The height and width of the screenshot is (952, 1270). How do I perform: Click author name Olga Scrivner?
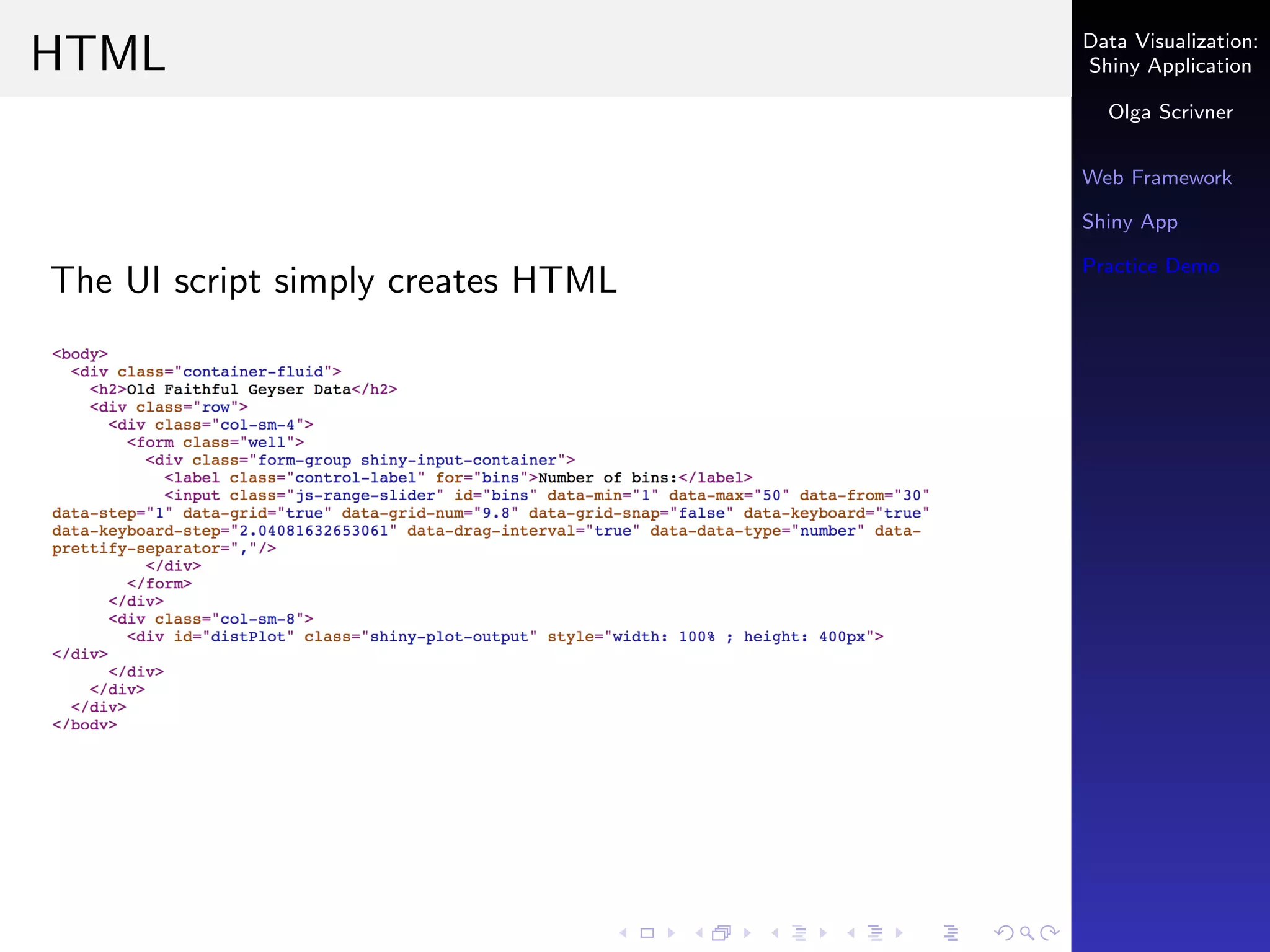pyautogui.click(x=1170, y=112)
